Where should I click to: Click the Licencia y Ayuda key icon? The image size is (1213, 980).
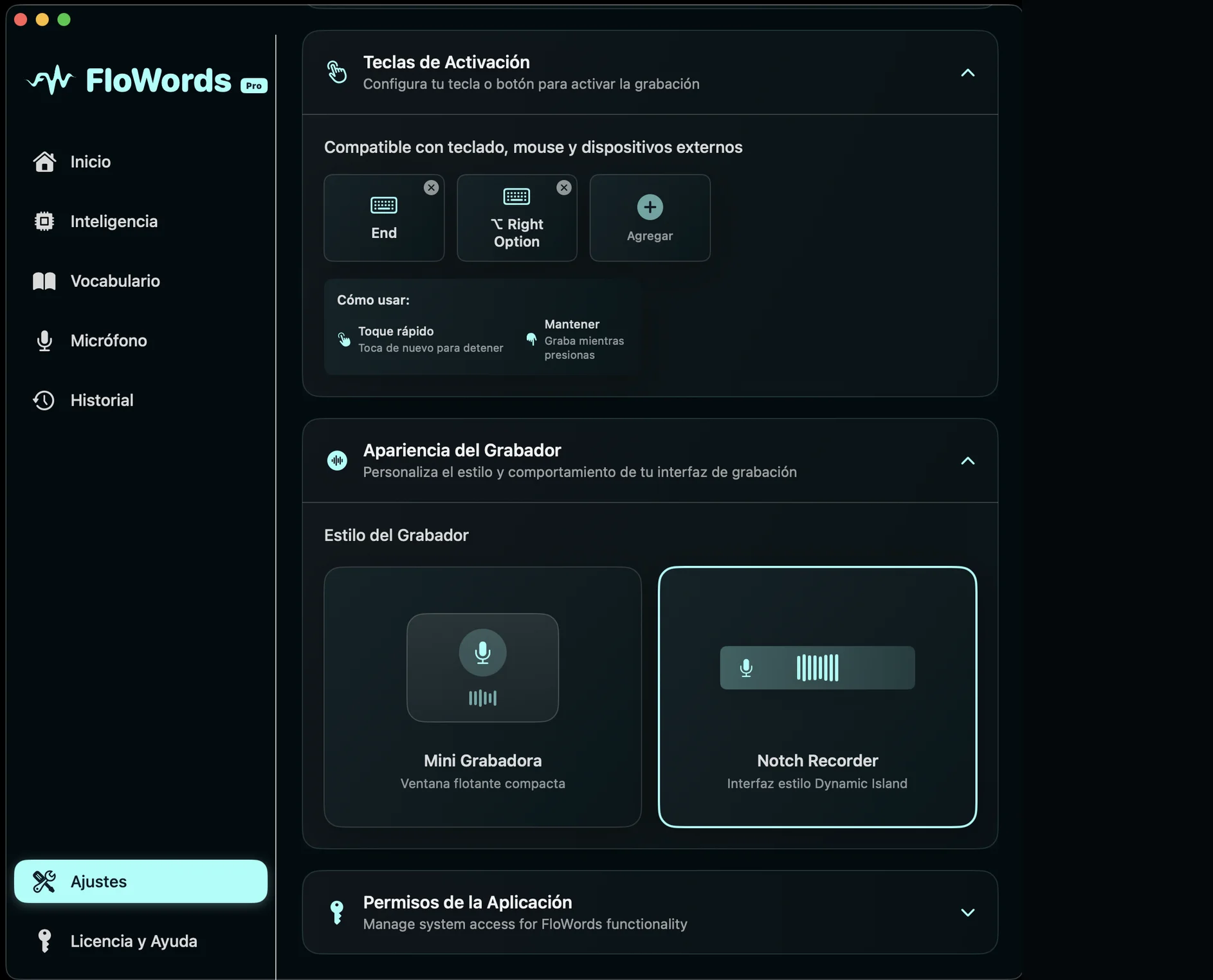click(x=44, y=941)
